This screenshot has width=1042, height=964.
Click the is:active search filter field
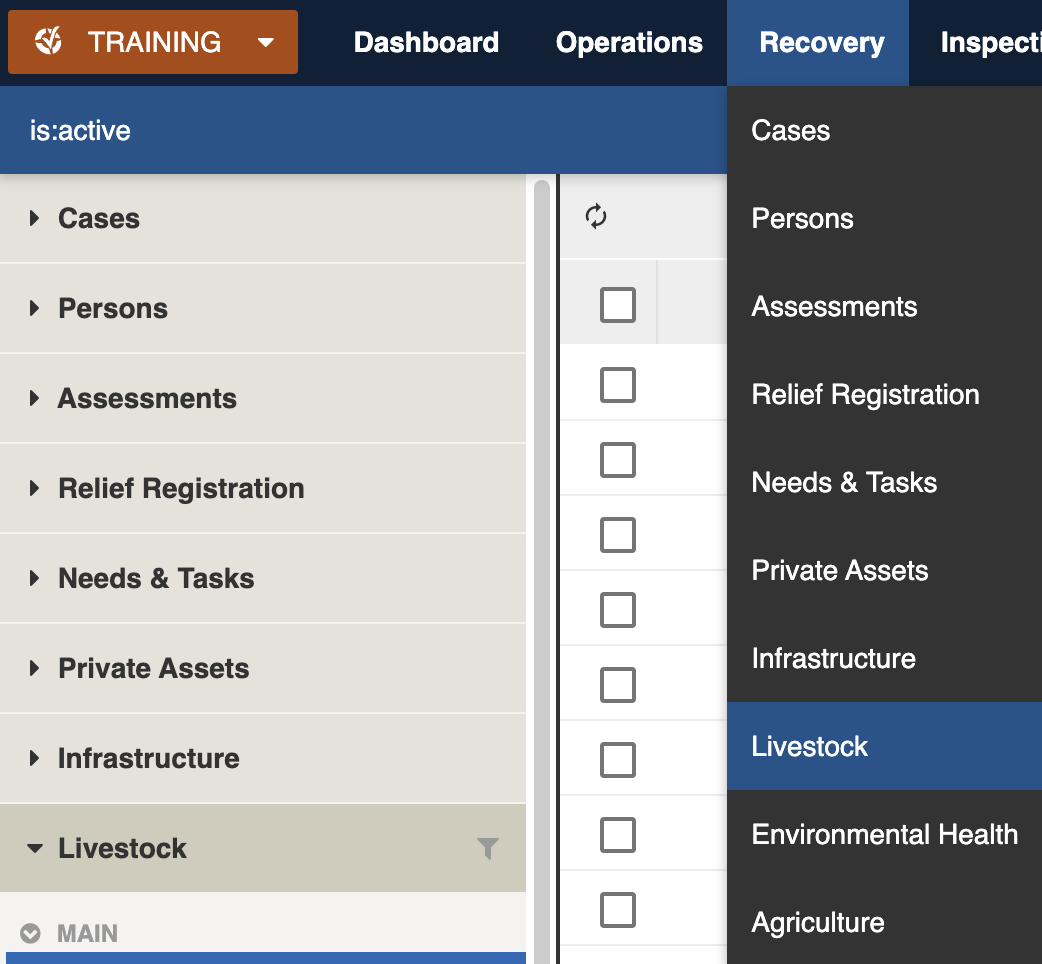[x=360, y=130]
